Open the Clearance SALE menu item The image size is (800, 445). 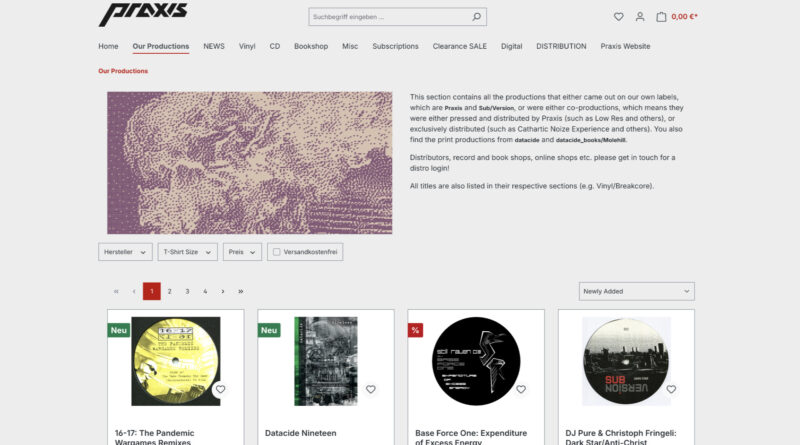460,46
